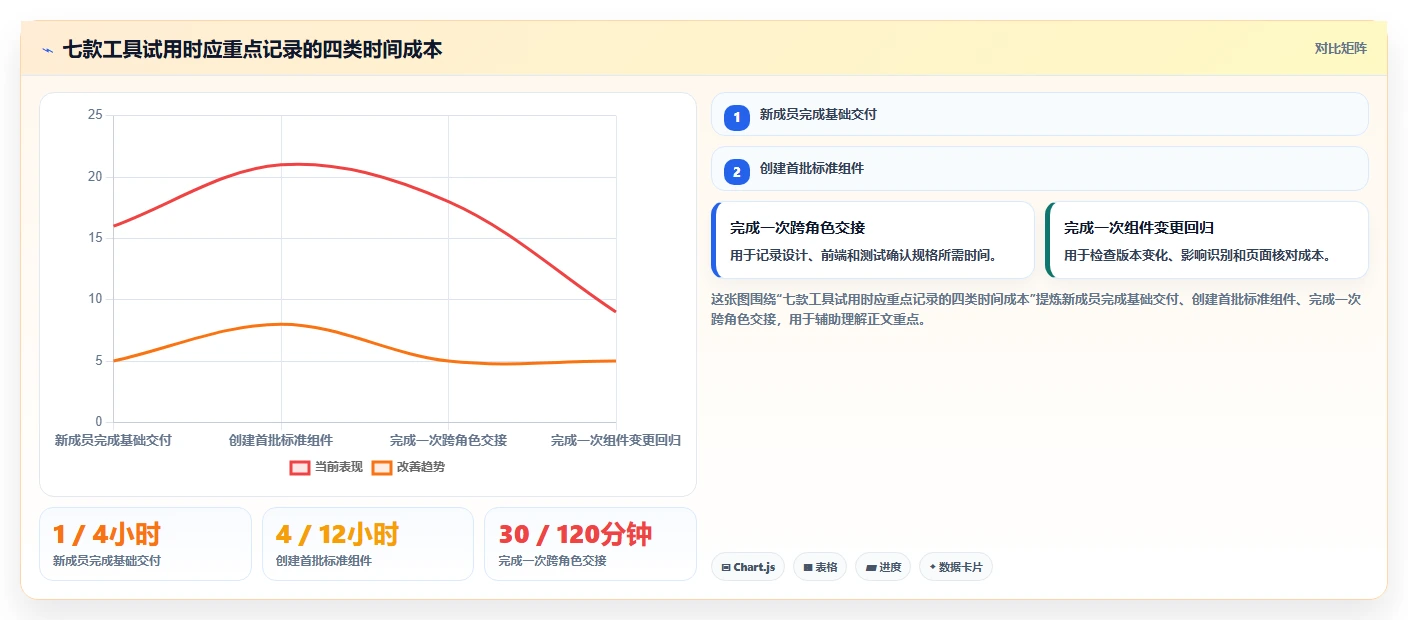Select step 1 新成员完成基础交付

(1039, 114)
